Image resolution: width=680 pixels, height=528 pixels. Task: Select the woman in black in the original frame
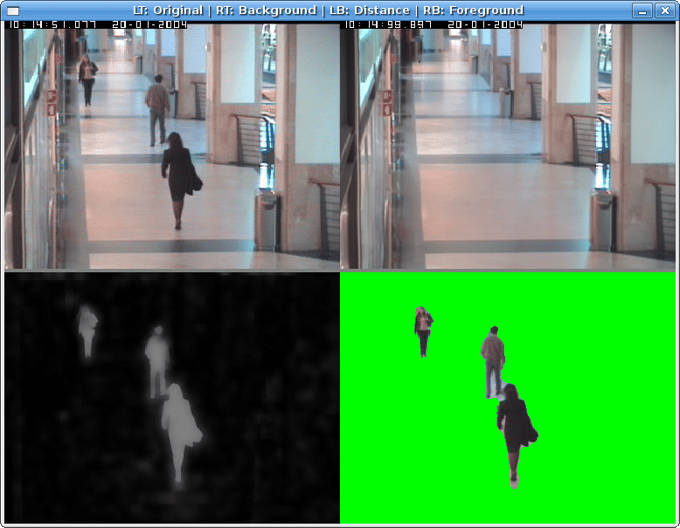point(180,175)
